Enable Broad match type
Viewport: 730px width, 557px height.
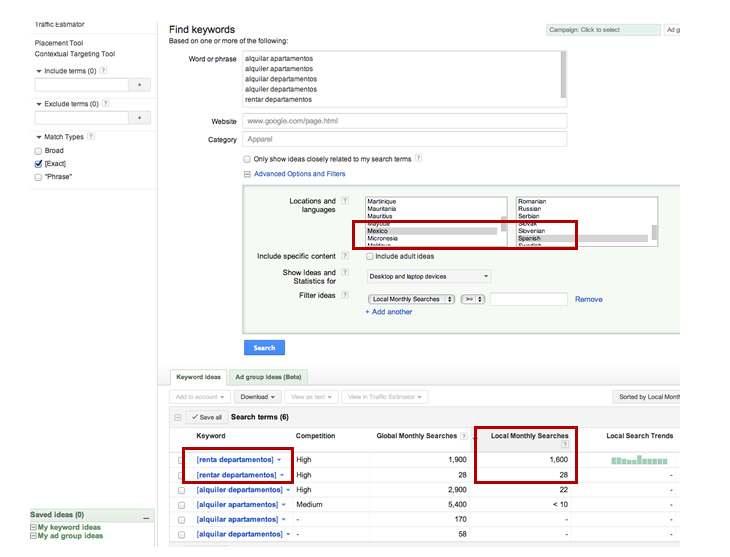(x=38, y=151)
